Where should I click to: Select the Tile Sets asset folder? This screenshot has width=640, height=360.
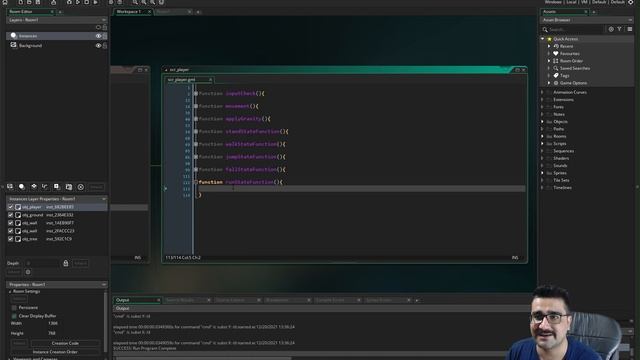coord(561,180)
